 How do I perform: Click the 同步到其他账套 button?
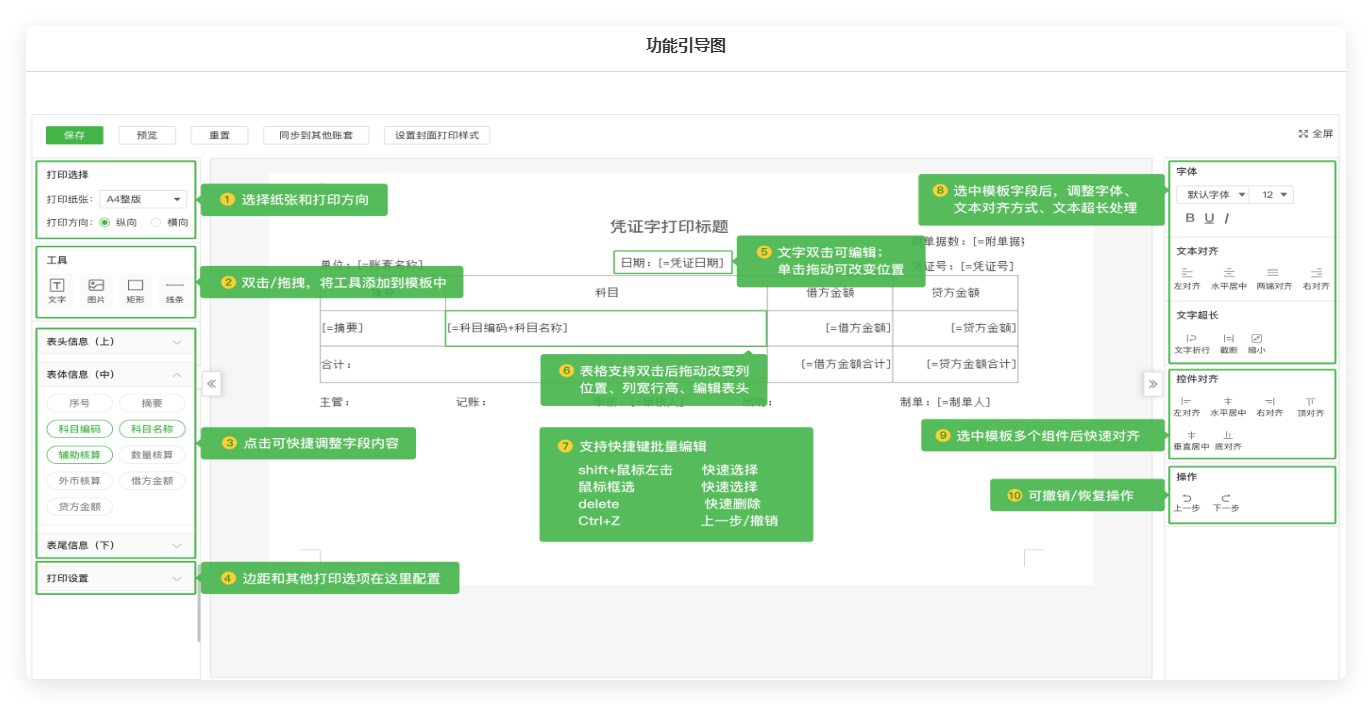316,135
